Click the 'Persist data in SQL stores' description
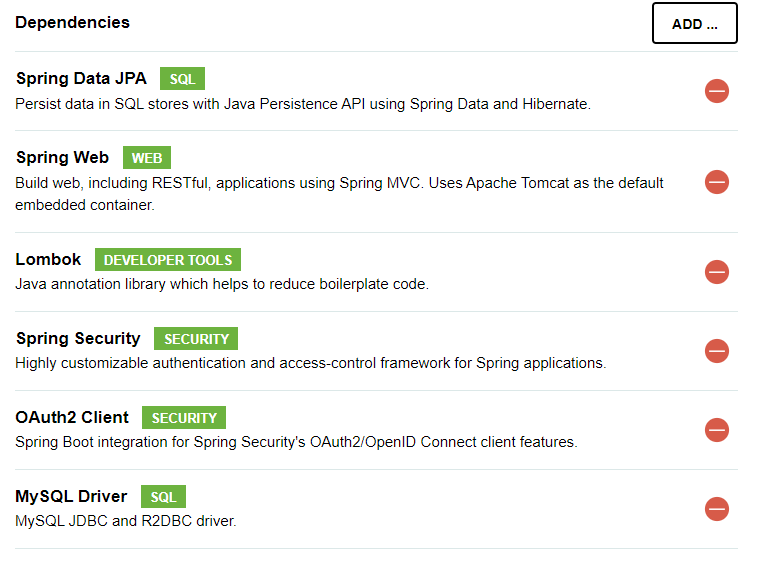The width and height of the screenshot is (772, 569). tap(303, 104)
